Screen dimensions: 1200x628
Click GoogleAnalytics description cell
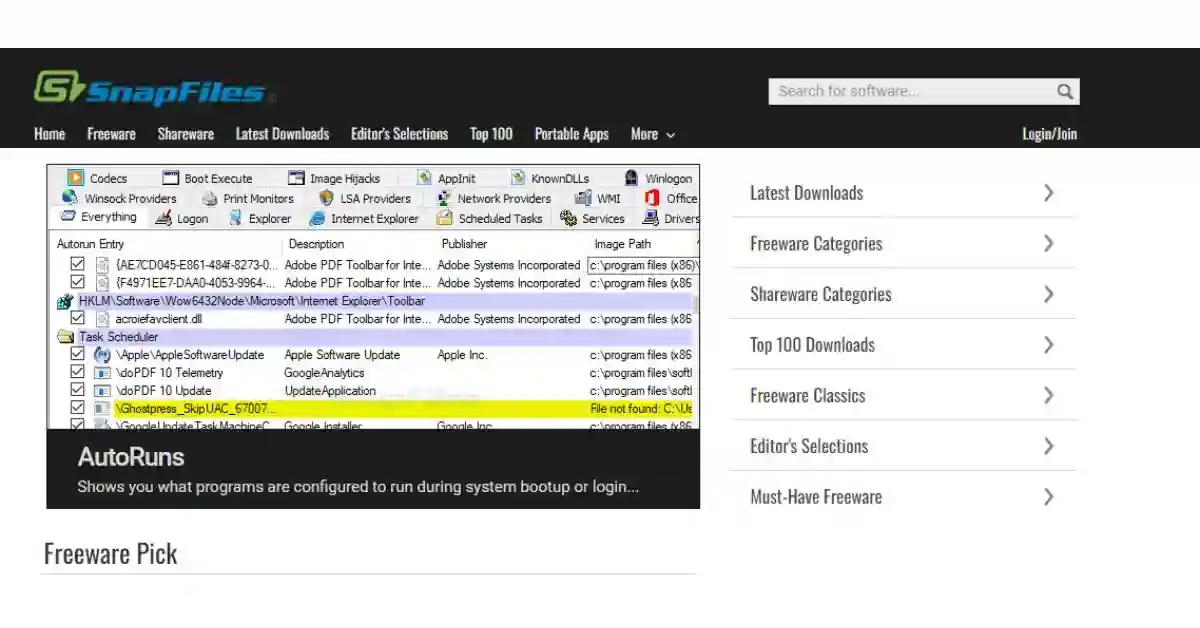tap(325, 373)
